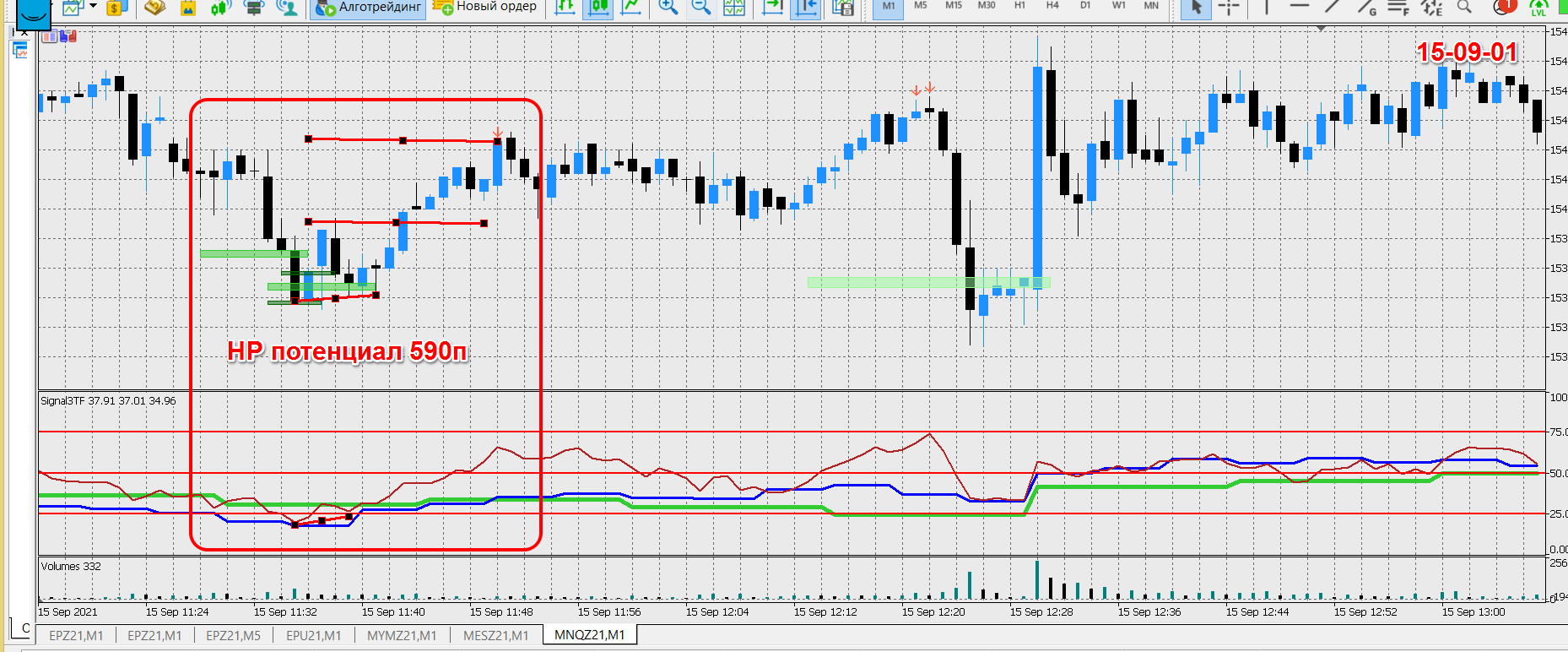Click the 15 Sep 13:00 time label
This screenshot has height=652, width=1568.
[x=1473, y=611]
